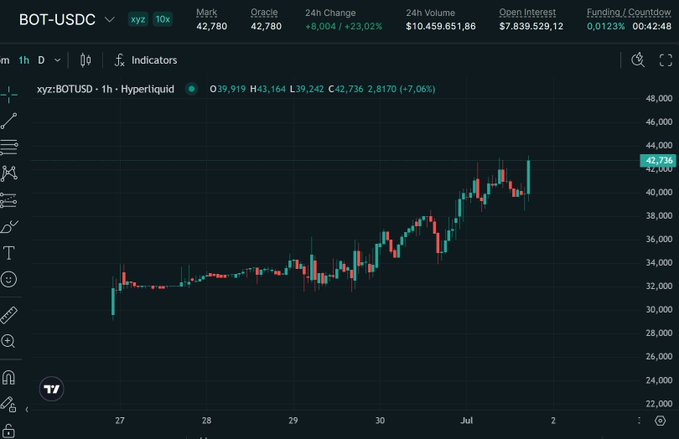Click the TradingView logo
This screenshot has width=679, height=439.
pos(52,389)
